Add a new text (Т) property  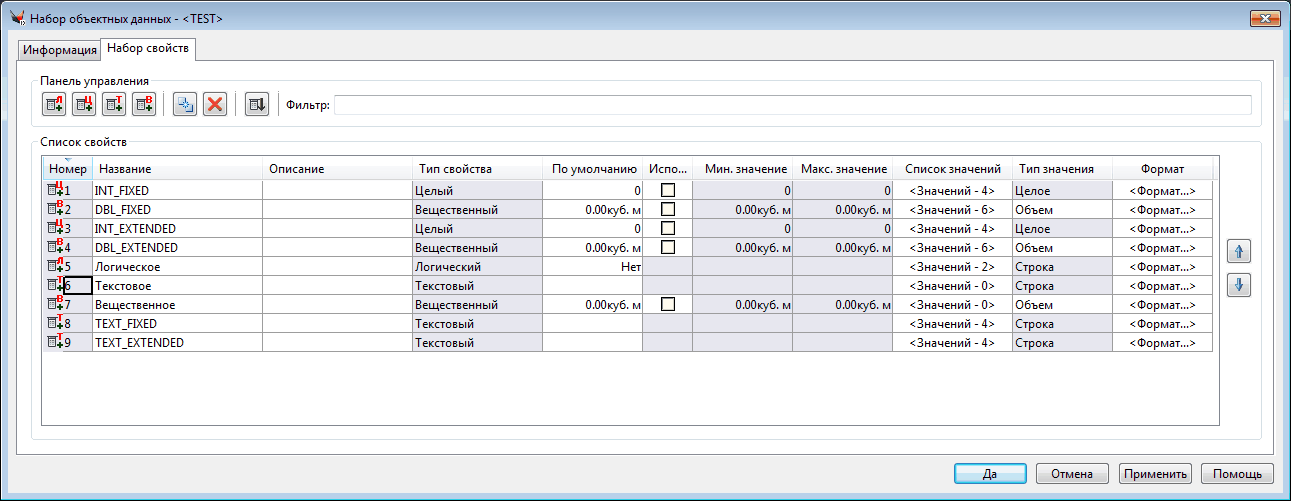[x=113, y=104]
